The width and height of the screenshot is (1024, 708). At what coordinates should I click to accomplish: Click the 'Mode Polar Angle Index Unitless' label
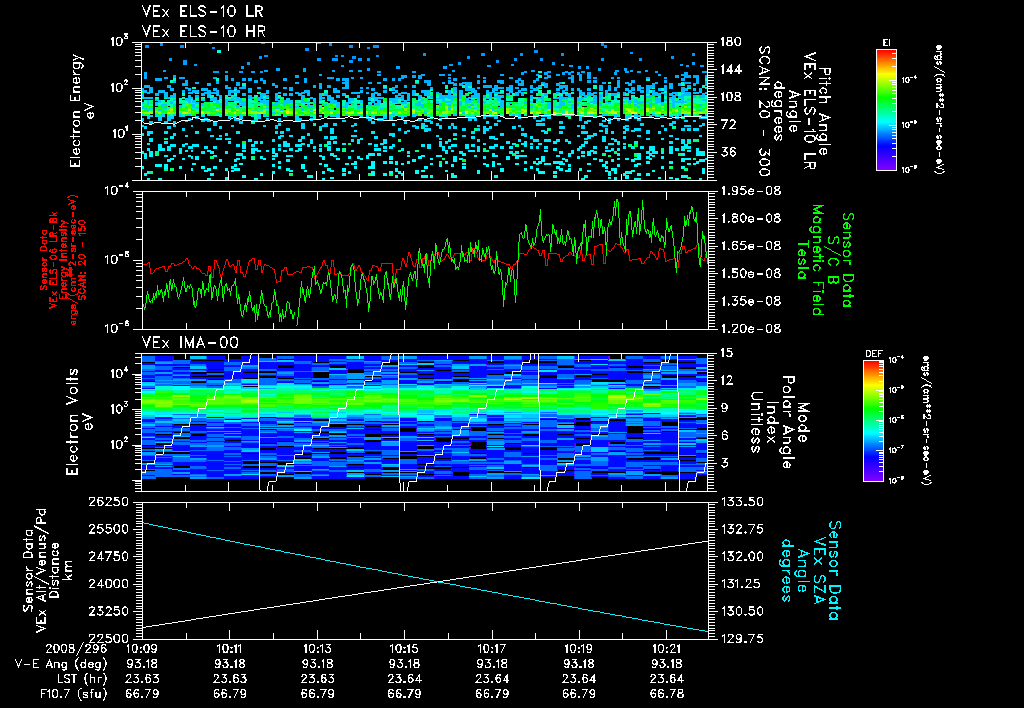click(779, 422)
